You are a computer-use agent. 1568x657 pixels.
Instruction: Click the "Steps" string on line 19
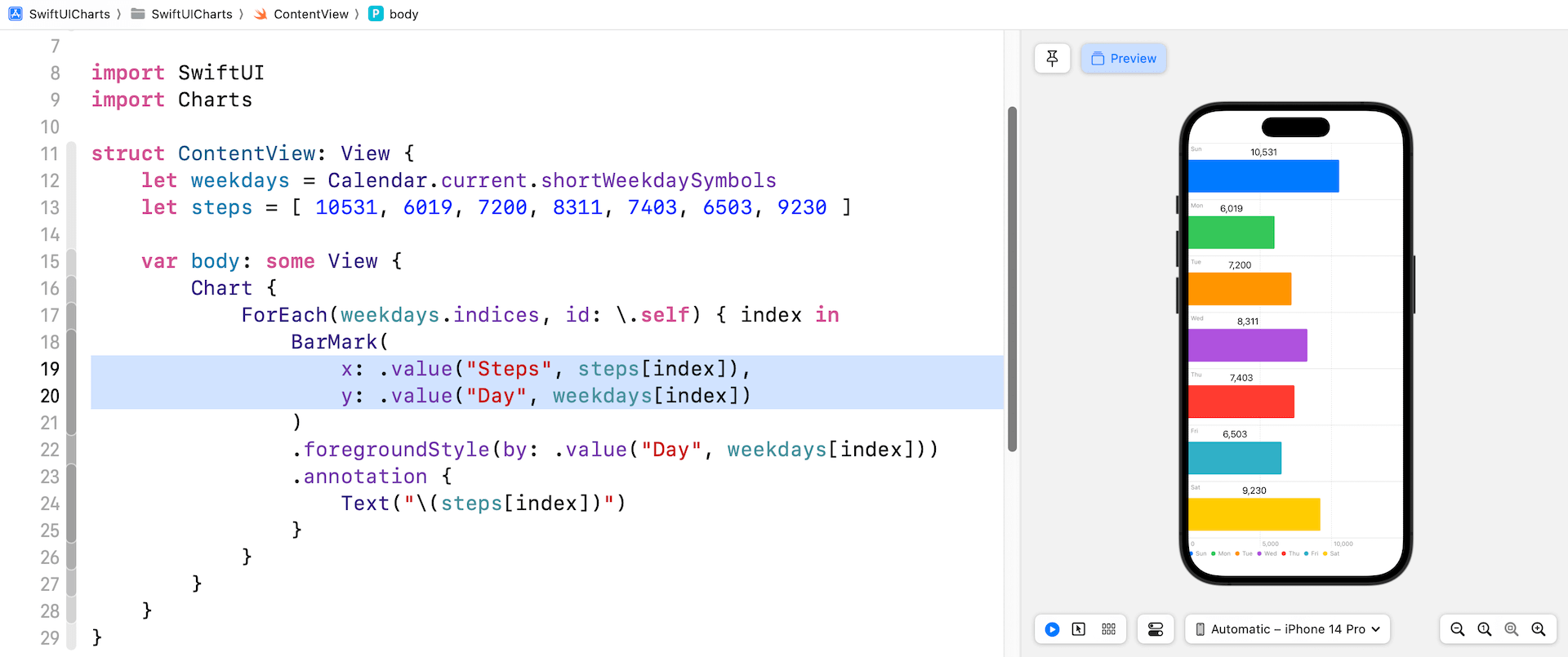pos(509,369)
